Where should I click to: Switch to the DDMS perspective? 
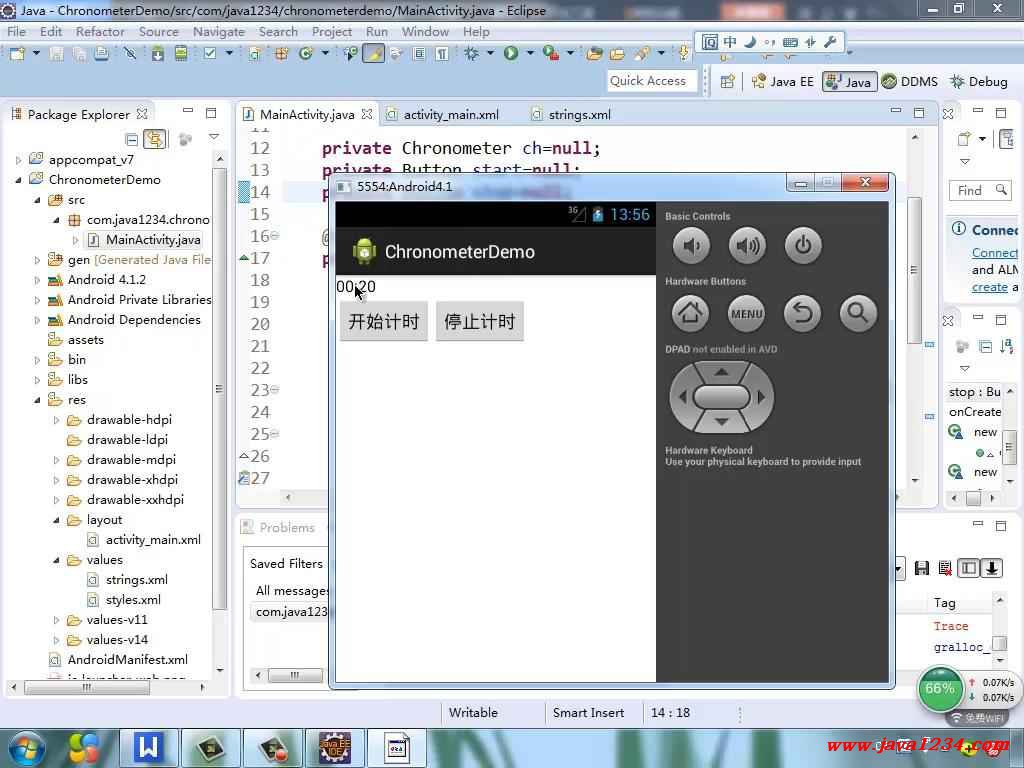coord(910,82)
